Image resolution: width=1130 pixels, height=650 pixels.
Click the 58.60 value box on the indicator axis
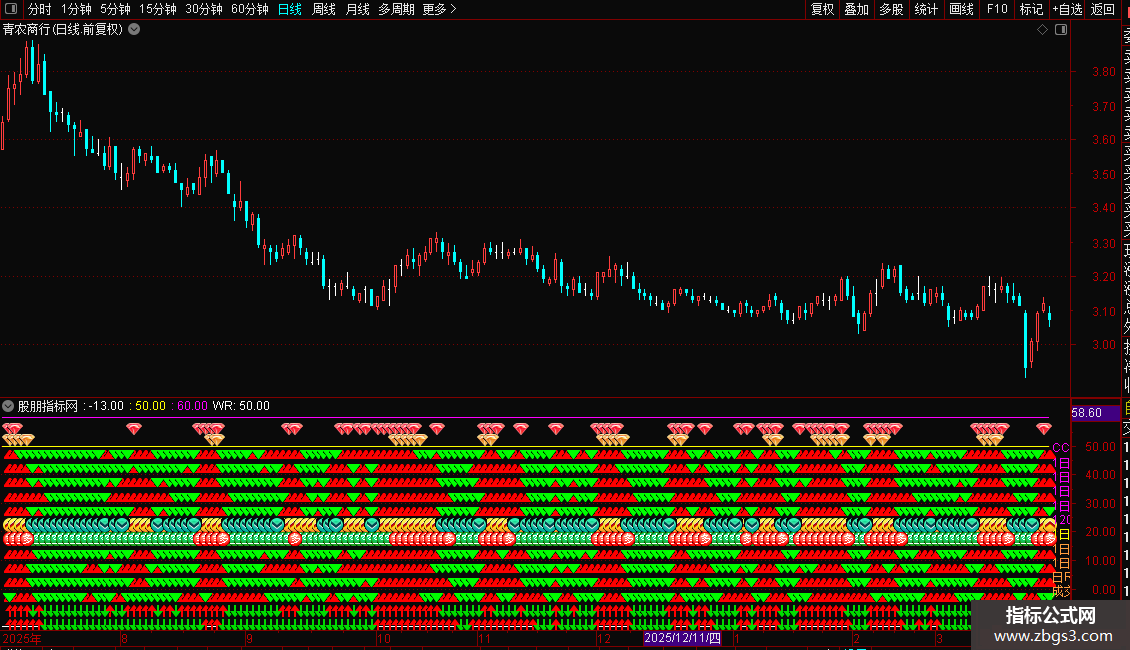1095,413
